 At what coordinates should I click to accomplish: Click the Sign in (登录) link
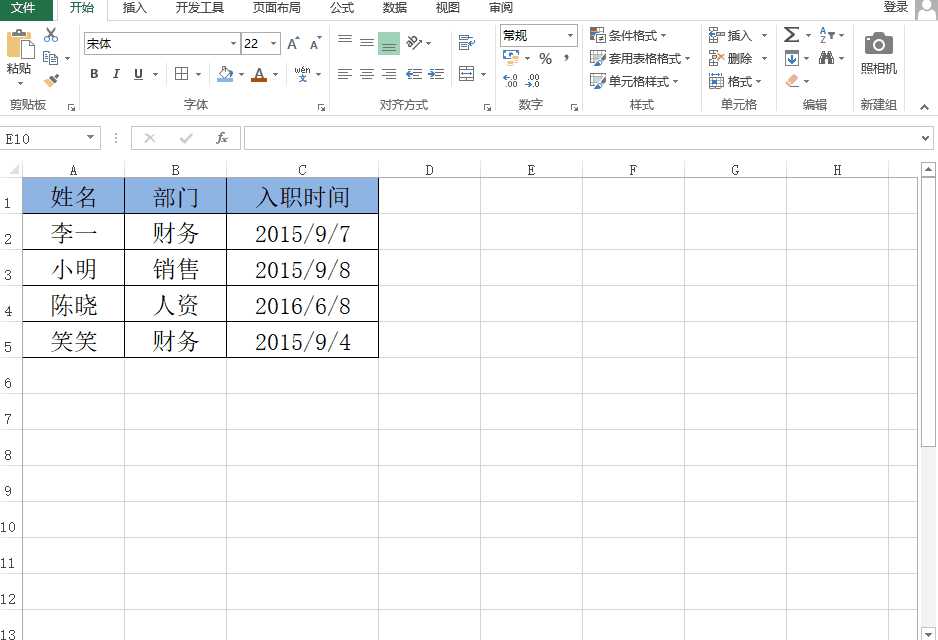pyautogui.click(x=896, y=7)
